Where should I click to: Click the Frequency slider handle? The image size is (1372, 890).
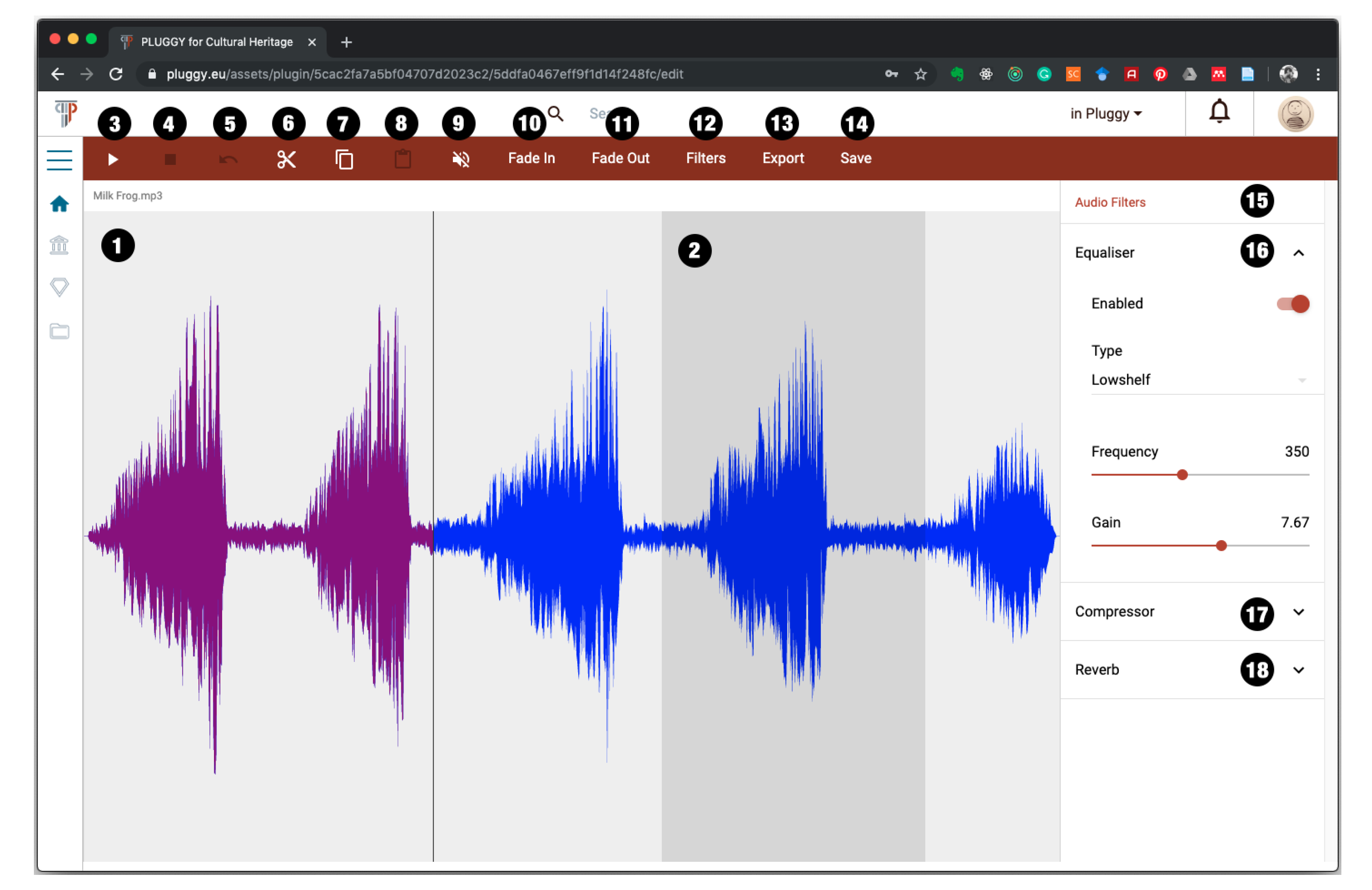pos(1182,475)
